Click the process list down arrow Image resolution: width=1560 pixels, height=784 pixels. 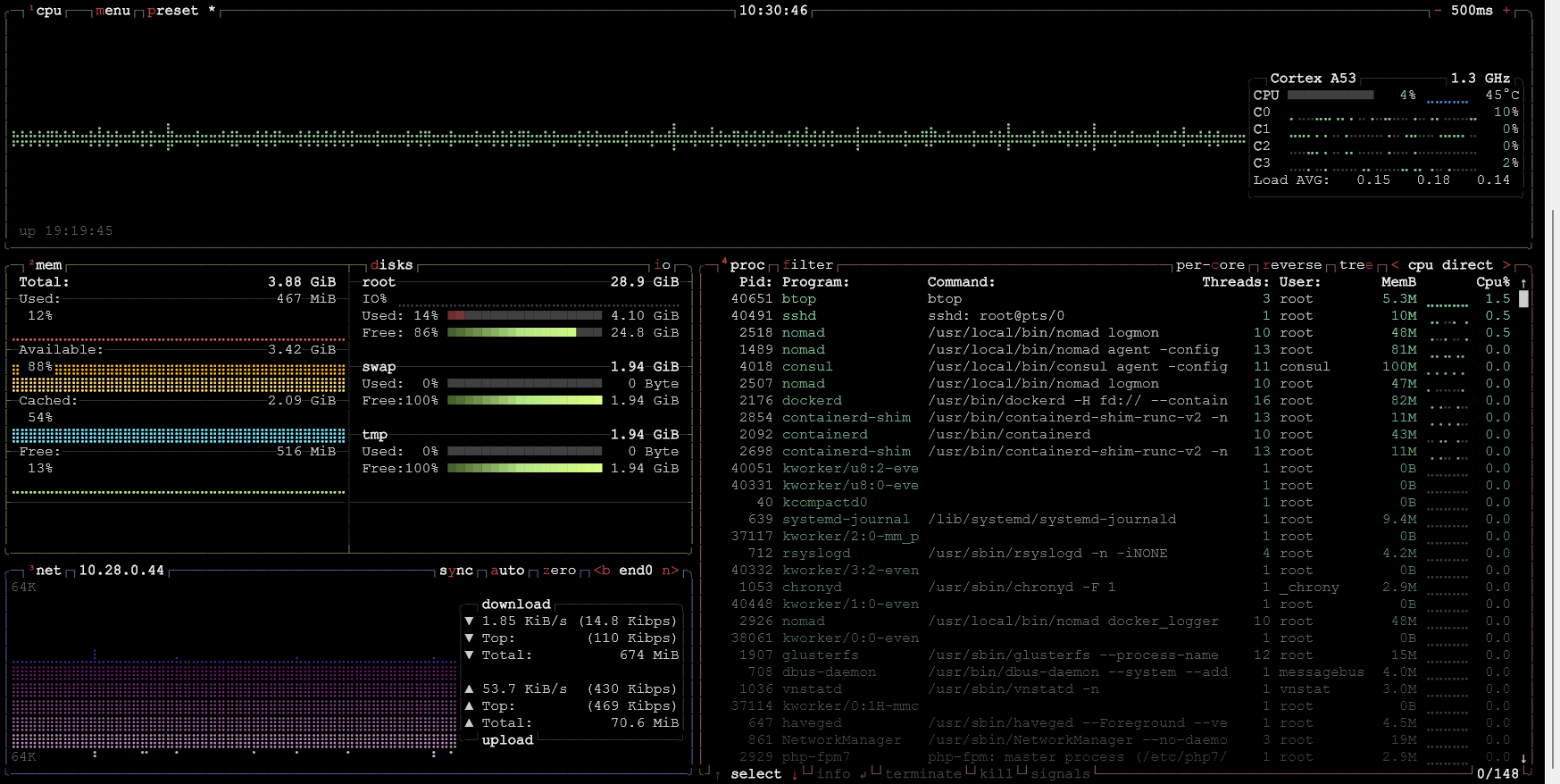click(x=1523, y=758)
